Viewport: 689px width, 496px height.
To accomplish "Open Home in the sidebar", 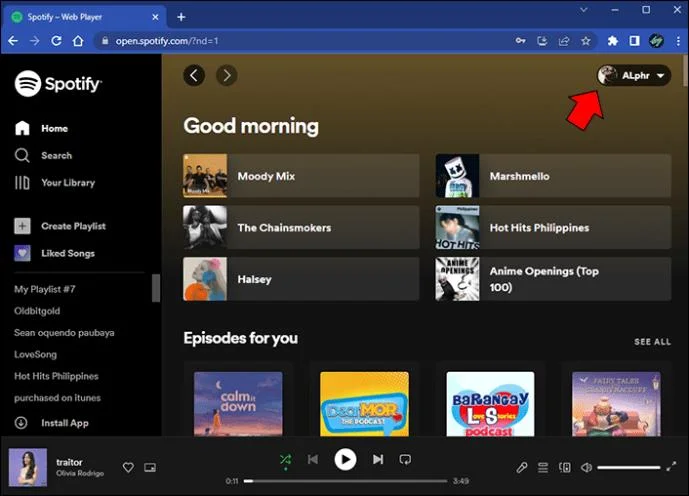I will click(x=41, y=128).
